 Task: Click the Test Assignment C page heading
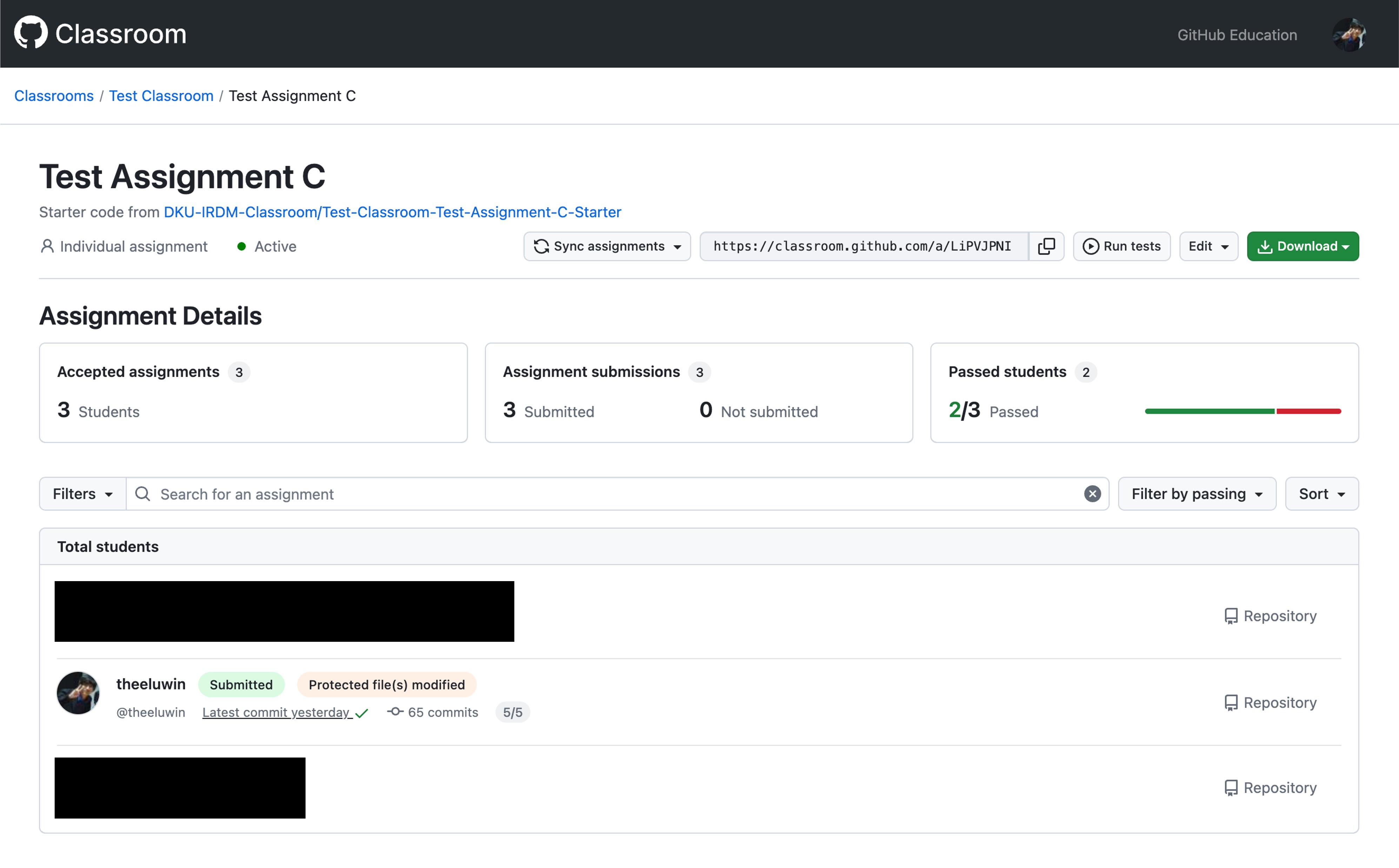tap(182, 176)
